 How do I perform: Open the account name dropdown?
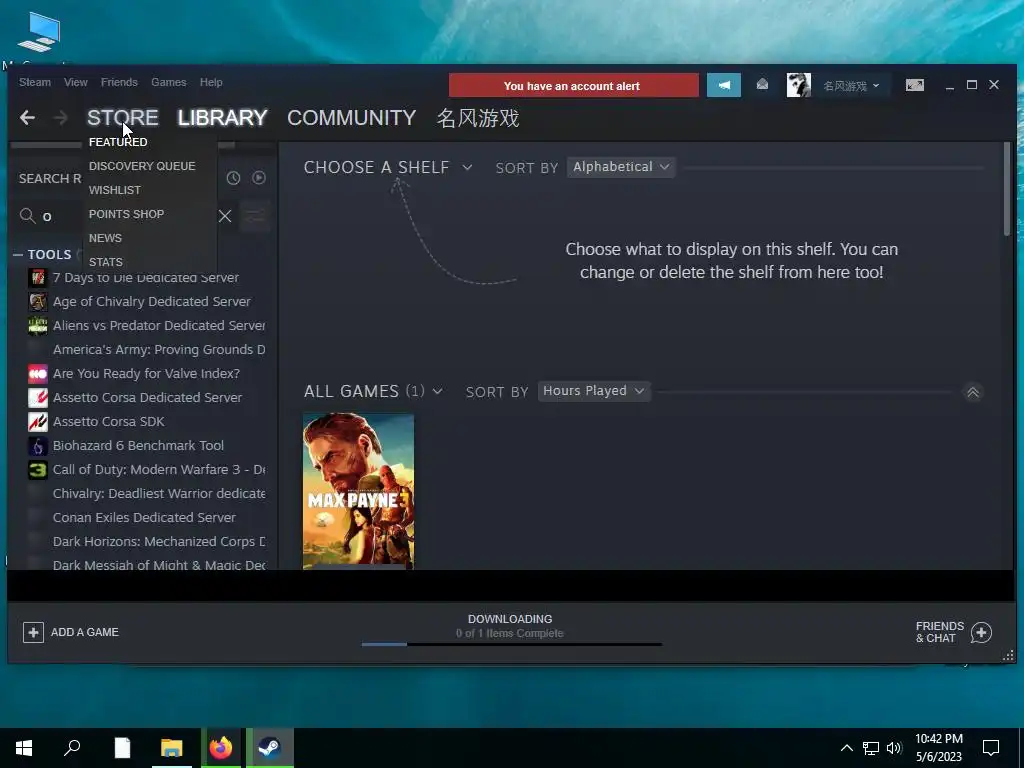point(851,86)
